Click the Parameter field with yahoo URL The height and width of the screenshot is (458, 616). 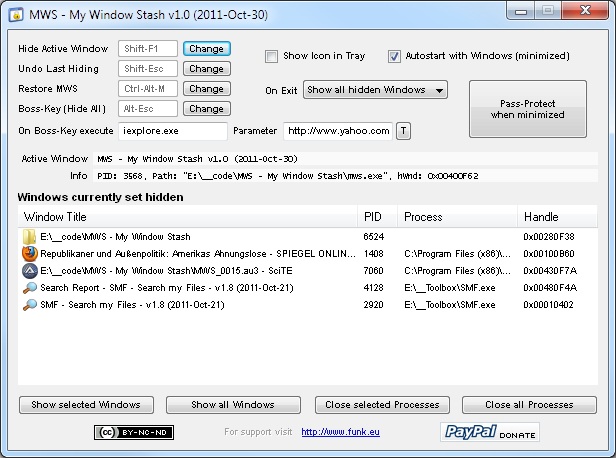click(338, 131)
